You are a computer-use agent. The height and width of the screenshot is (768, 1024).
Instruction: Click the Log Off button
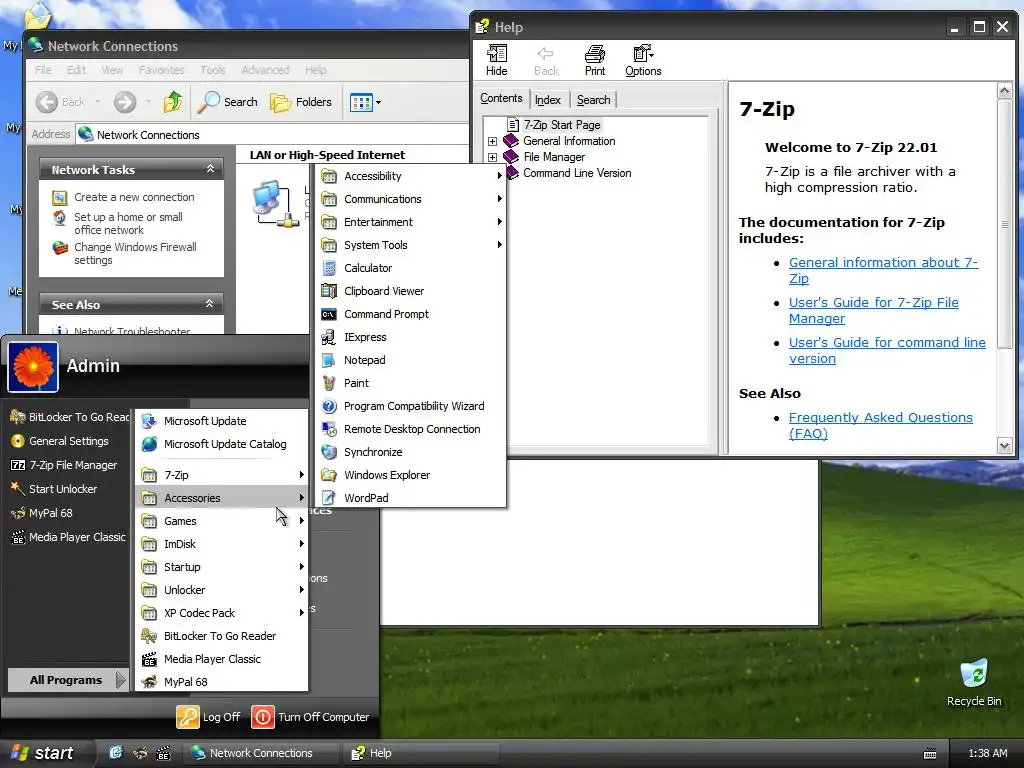click(x=208, y=717)
